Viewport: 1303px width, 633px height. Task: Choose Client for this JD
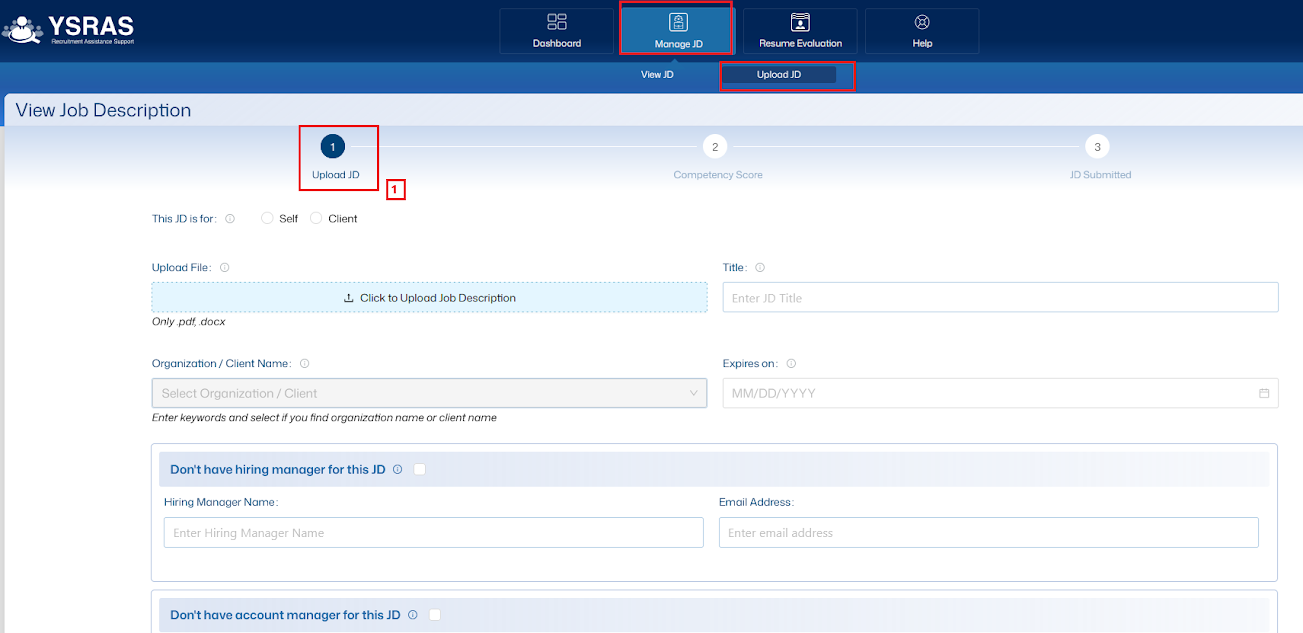316,218
